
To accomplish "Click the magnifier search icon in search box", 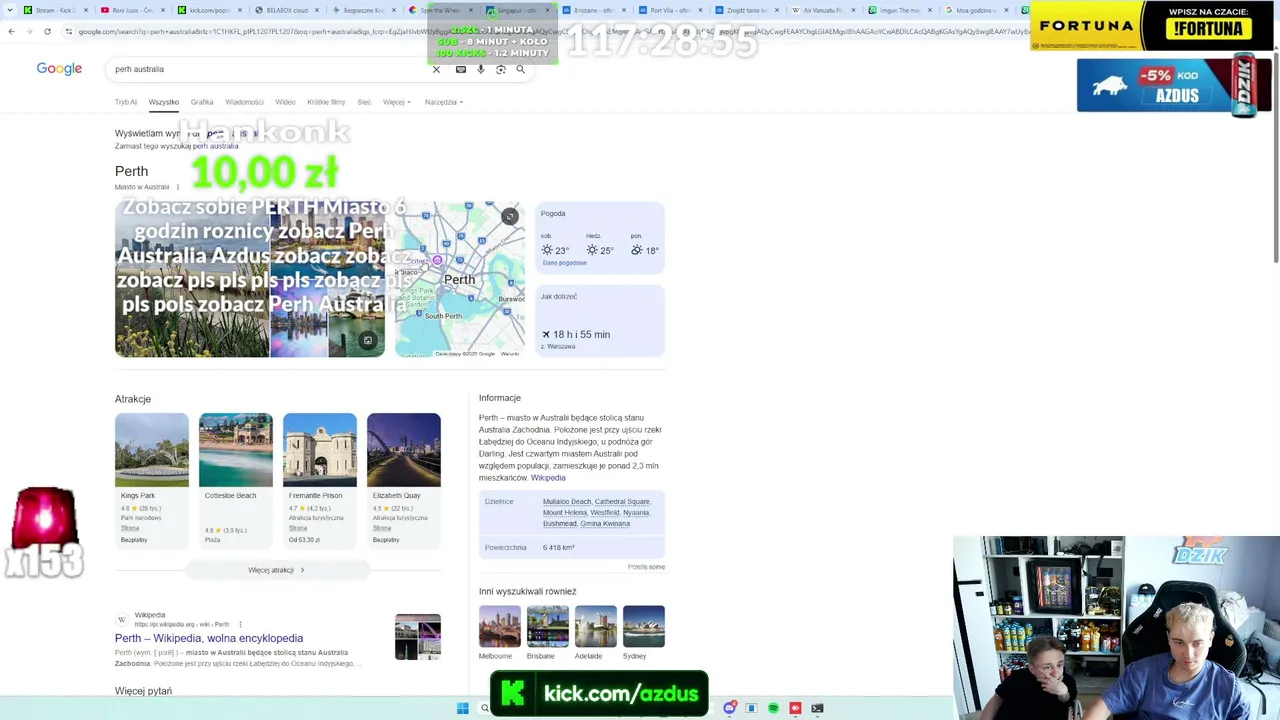I will point(520,69).
